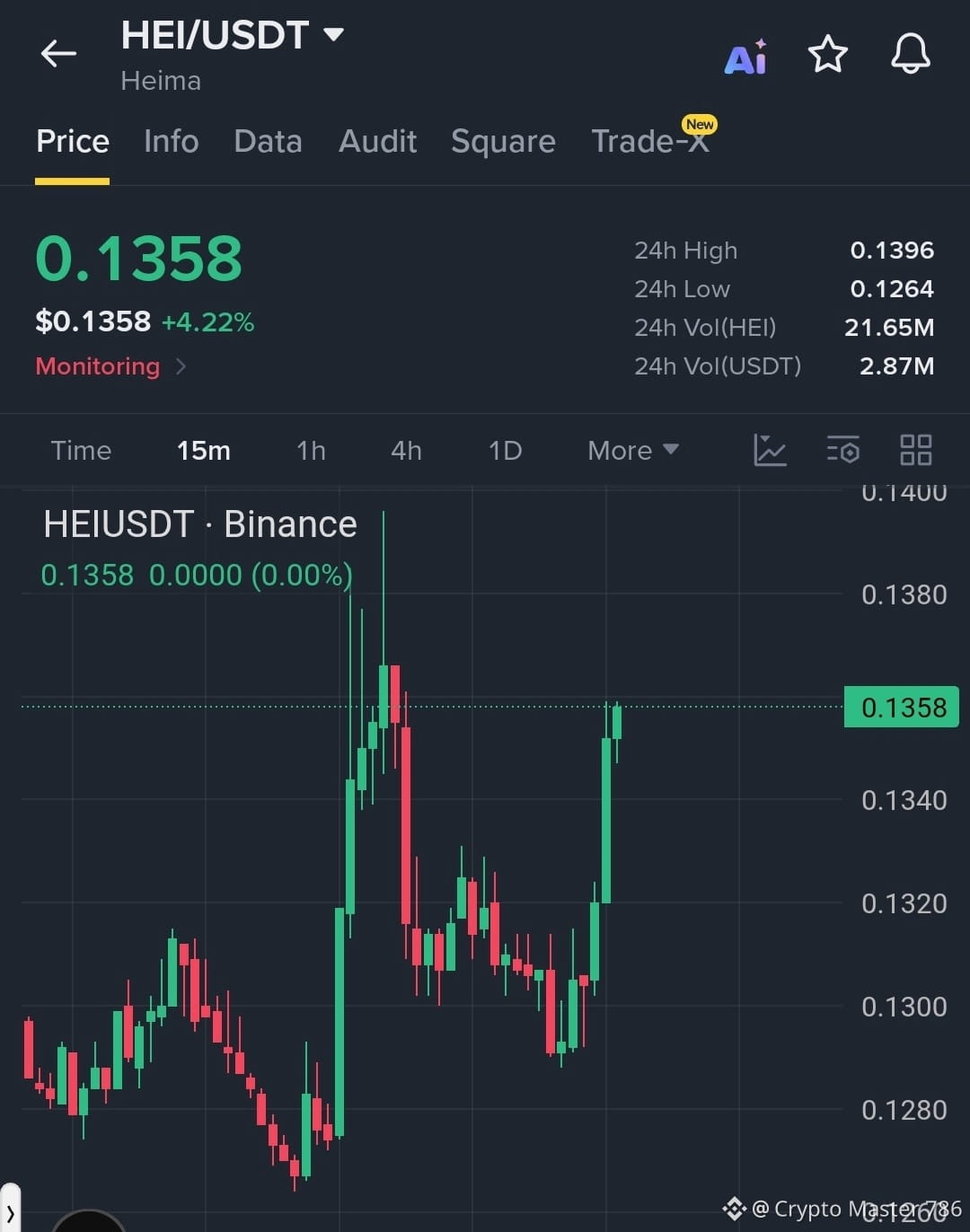
Task: Tap the Monitoring label
Action: click(98, 366)
